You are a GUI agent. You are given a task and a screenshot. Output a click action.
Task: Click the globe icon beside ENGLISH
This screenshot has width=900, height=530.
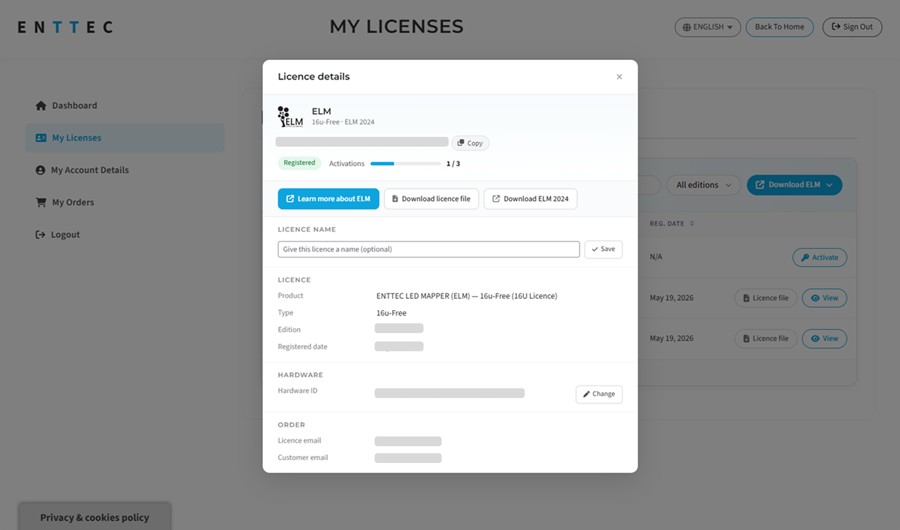point(686,27)
